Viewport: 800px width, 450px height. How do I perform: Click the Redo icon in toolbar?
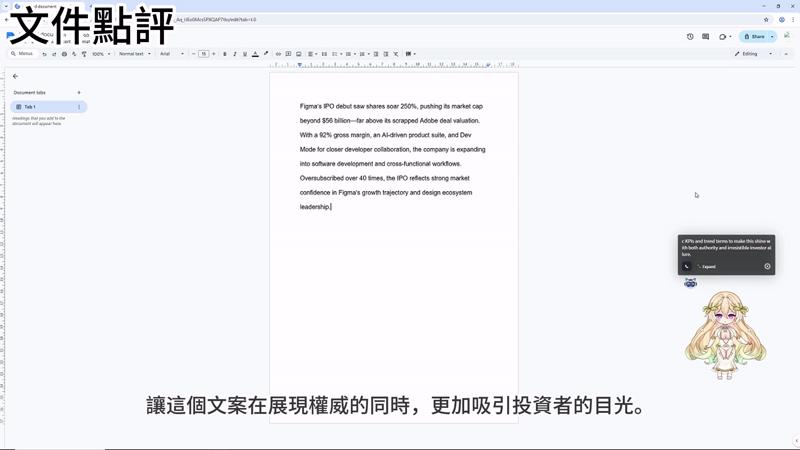pos(54,54)
